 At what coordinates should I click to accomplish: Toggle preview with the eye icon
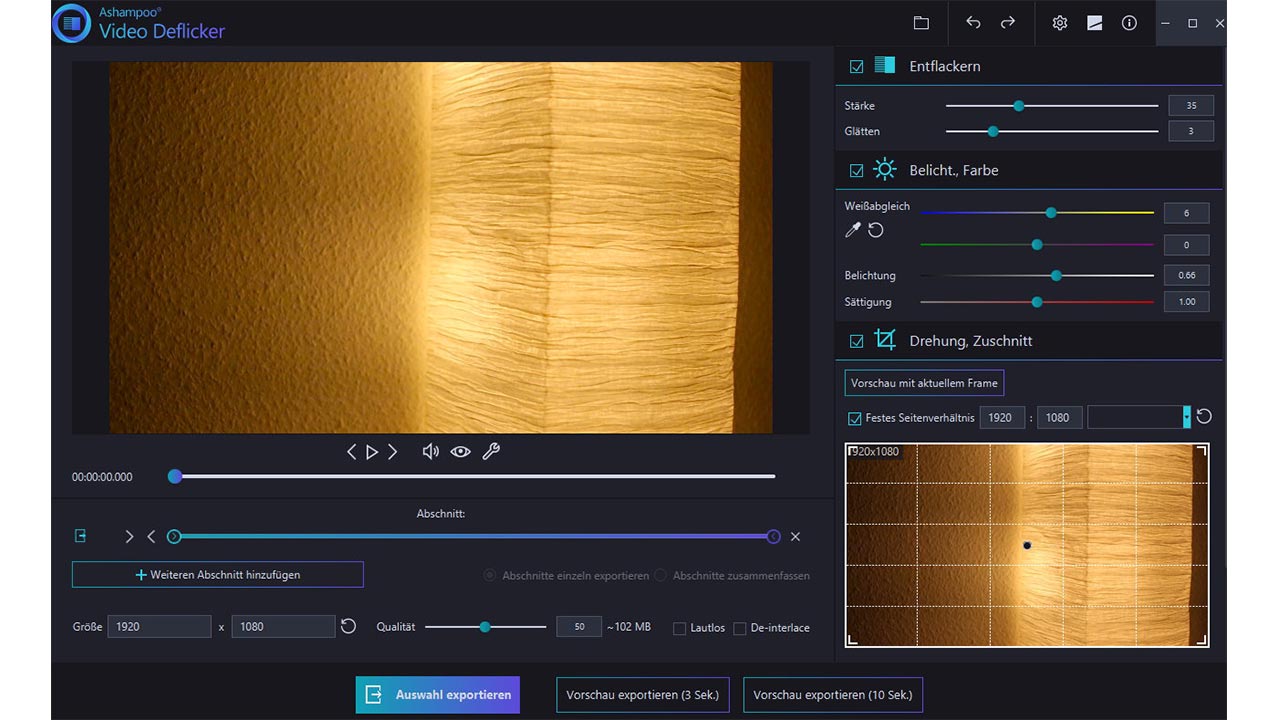[460, 452]
